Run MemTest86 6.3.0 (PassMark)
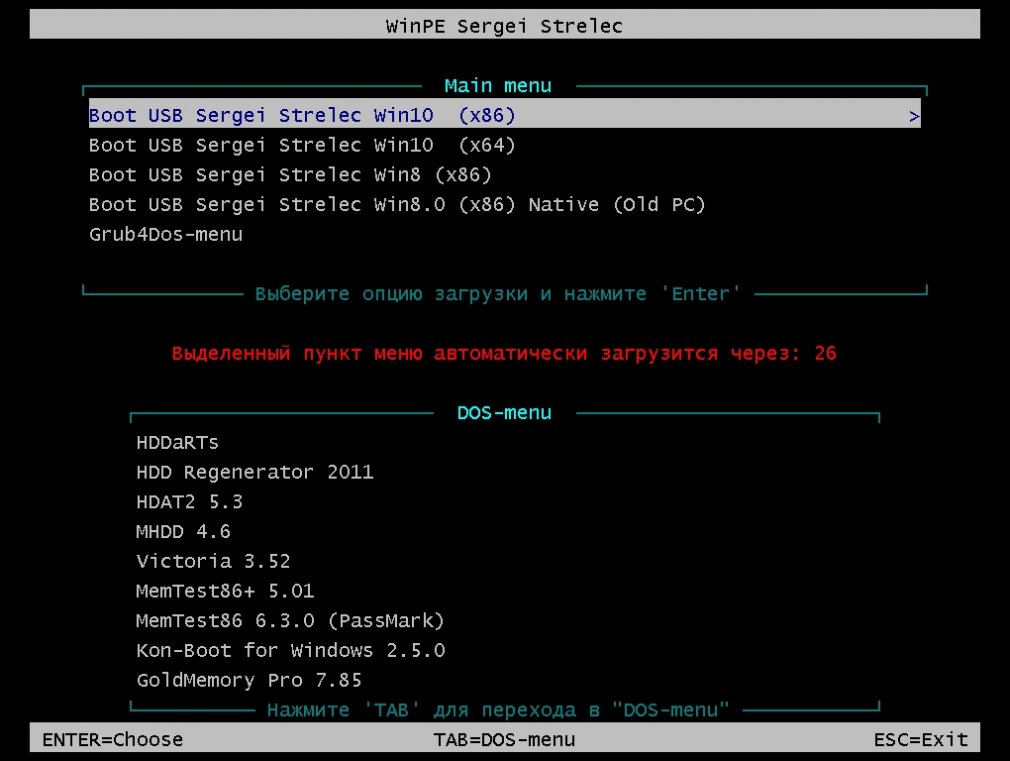 pos(290,620)
